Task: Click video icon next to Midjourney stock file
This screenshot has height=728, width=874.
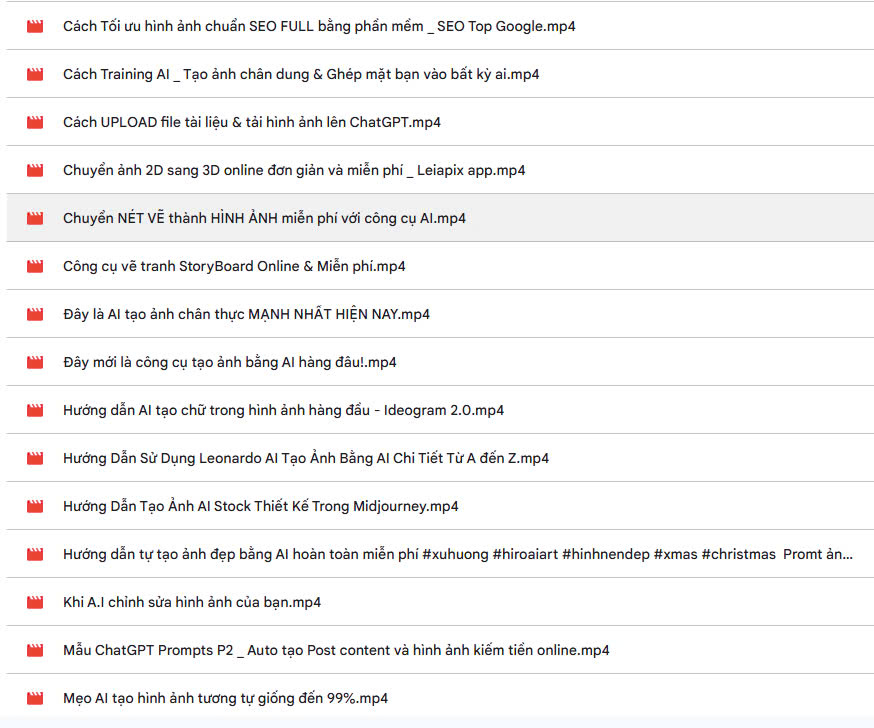Action: coord(35,506)
